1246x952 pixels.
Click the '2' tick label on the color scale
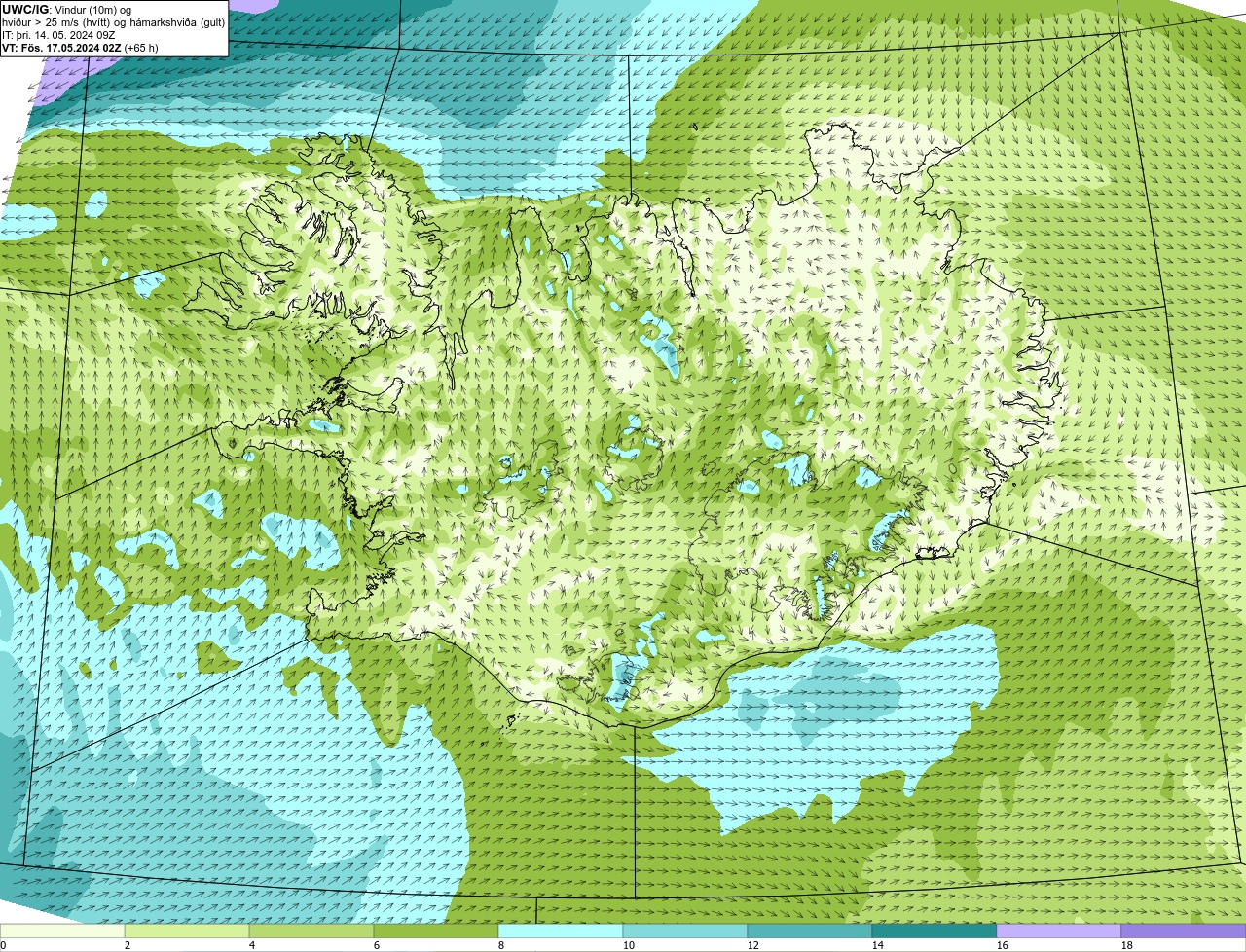coord(128,945)
